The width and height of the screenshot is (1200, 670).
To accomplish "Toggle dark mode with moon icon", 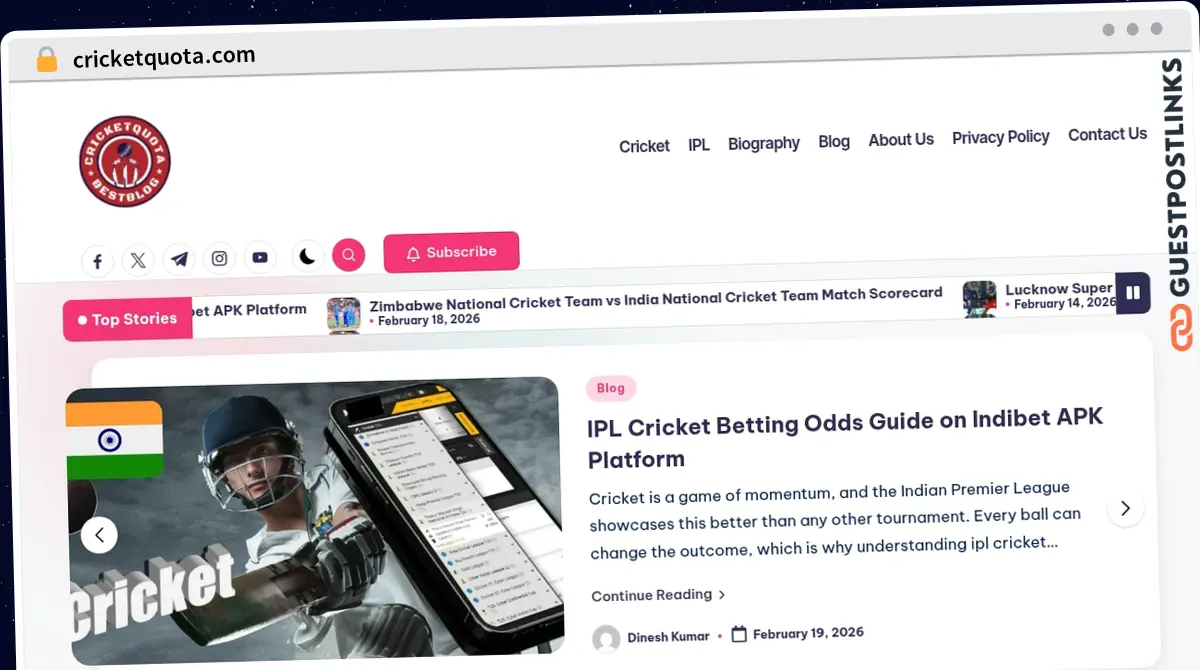I will click(x=308, y=256).
